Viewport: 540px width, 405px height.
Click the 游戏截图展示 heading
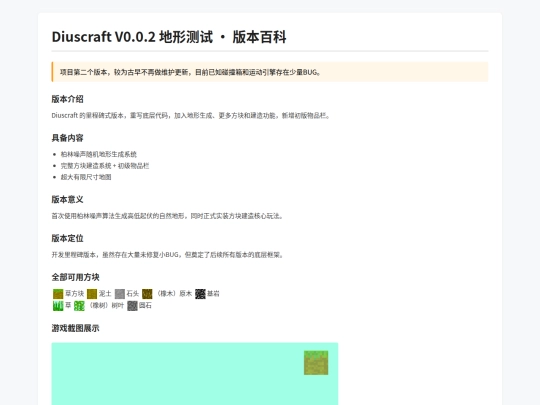tap(75, 328)
